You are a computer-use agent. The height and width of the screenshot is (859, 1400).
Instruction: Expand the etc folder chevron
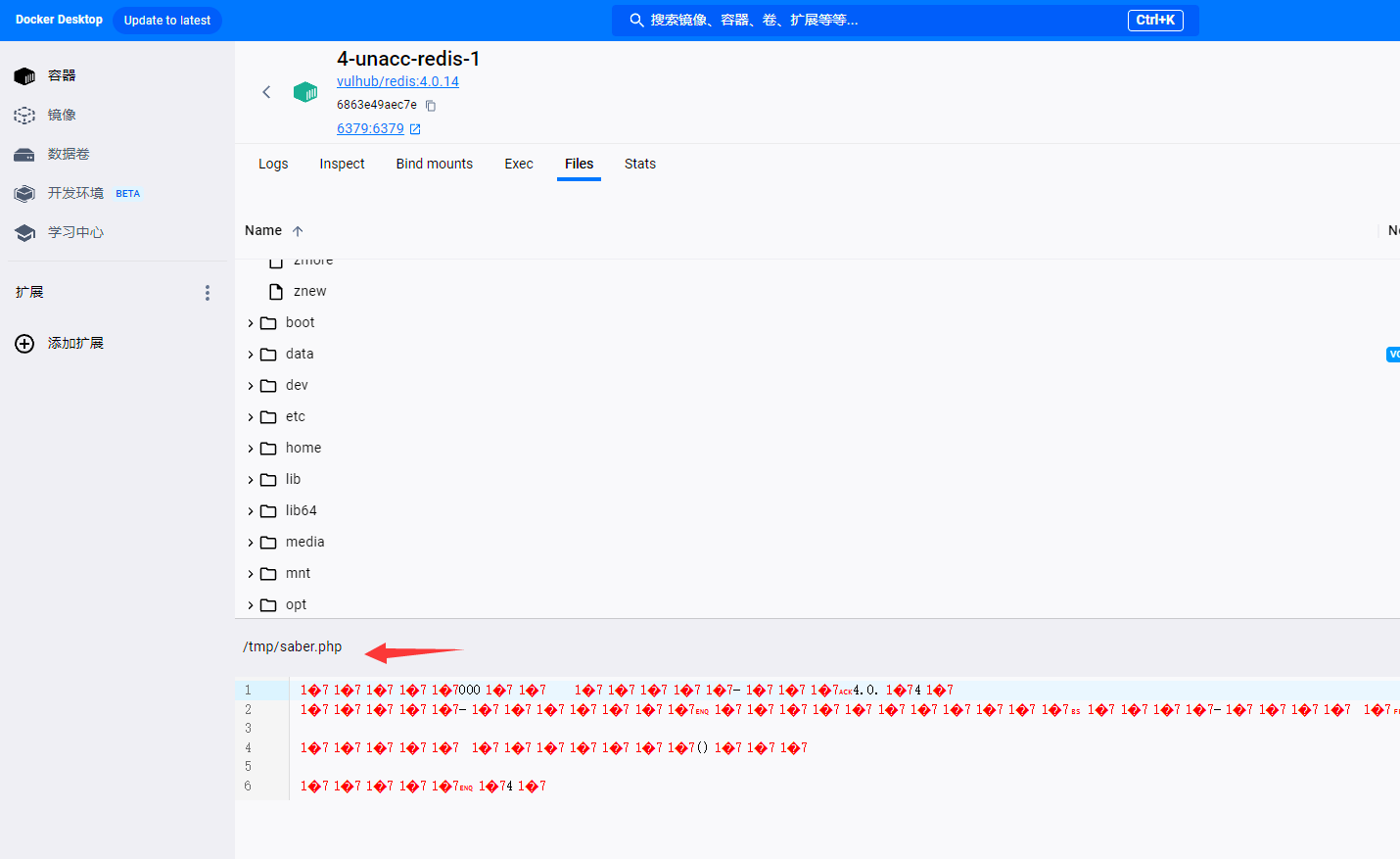[251, 417]
